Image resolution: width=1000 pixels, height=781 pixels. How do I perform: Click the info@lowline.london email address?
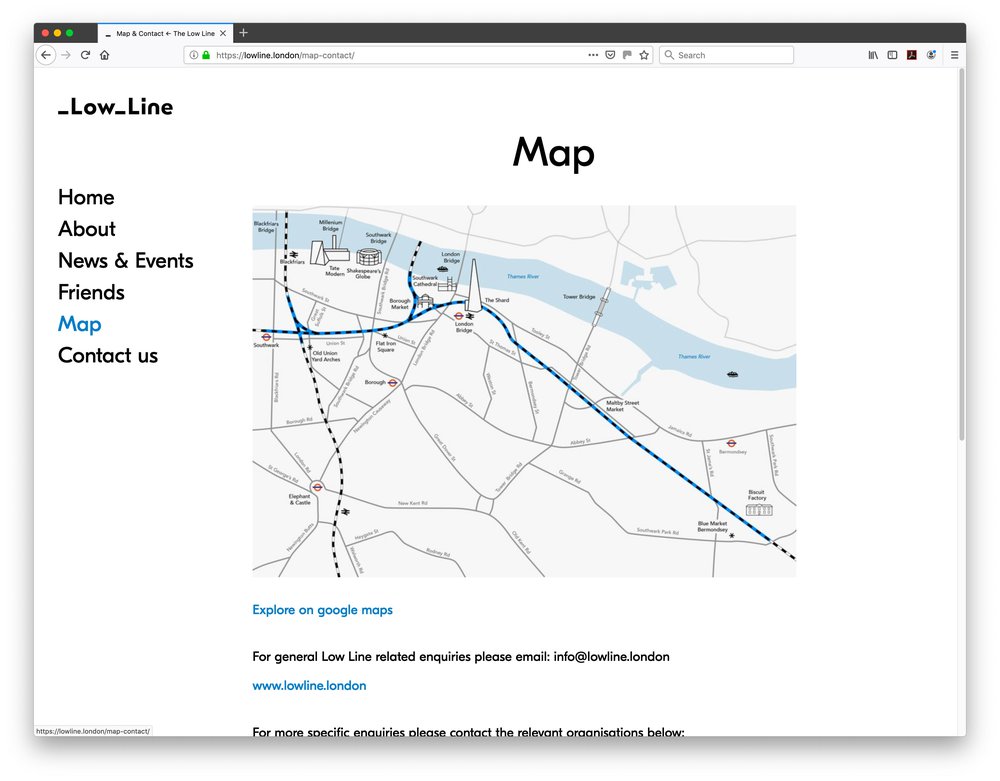coord(612,657)
